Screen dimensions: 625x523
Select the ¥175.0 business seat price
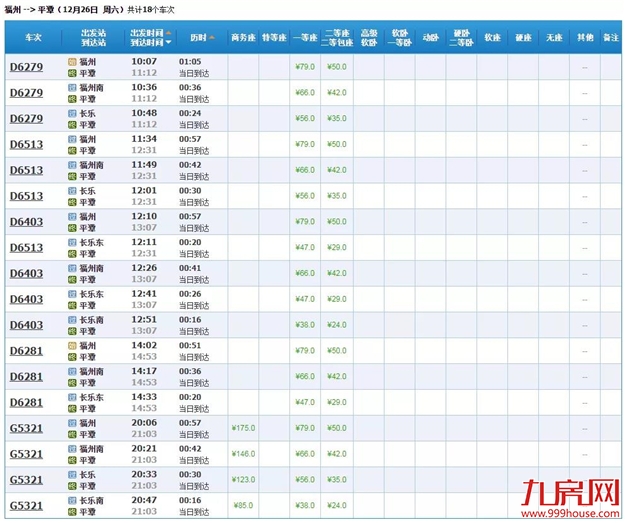pyautogui.click(x=243, y=428)
